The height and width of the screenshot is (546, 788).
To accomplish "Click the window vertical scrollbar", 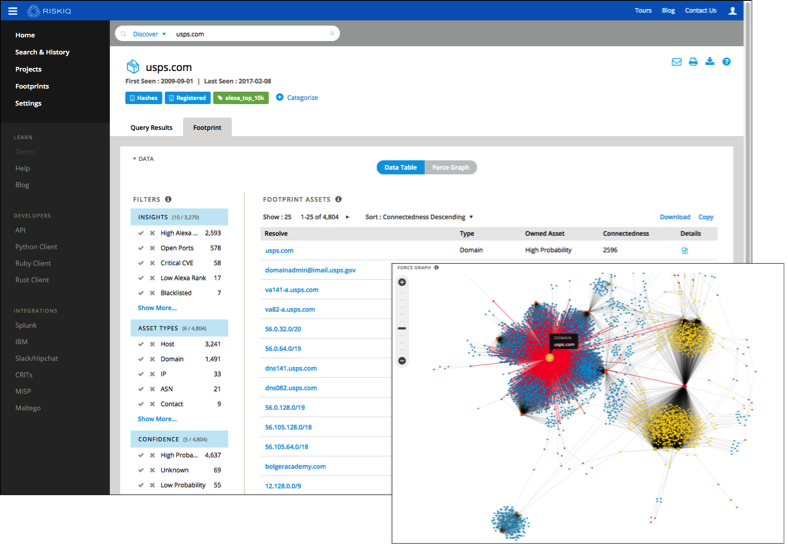I will [x=747, y=131].
